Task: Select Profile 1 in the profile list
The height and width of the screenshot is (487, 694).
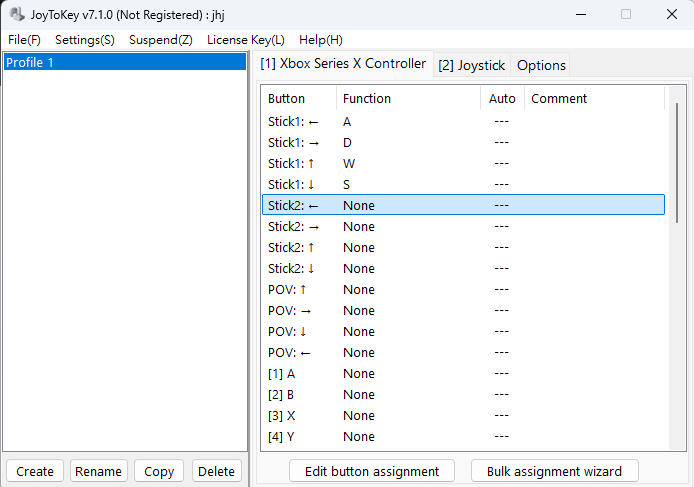Action: [124, 62]
